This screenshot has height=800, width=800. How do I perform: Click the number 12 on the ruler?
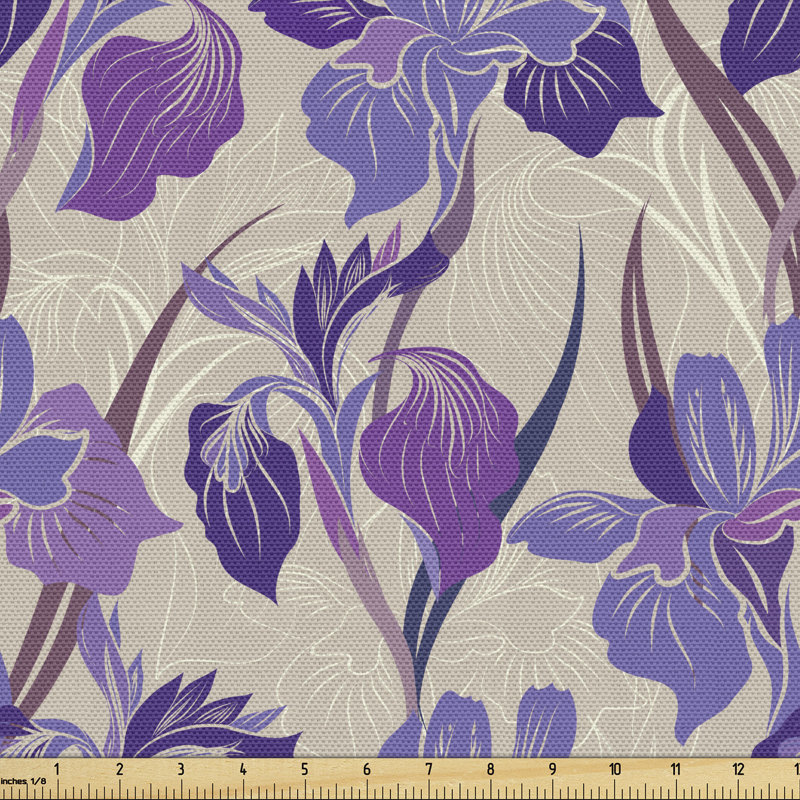[x=738, y=769]
